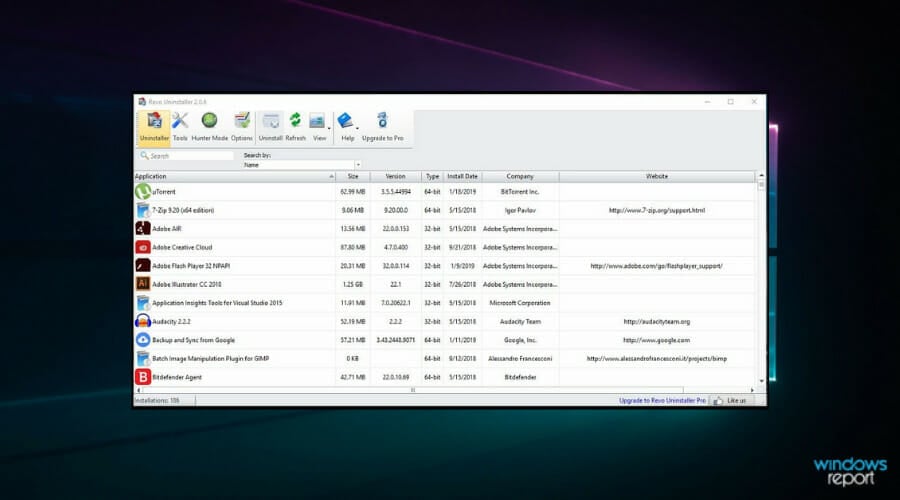The width and height of the screenshot is (900, 500).
Task: Click the audacityteam.org website cell
Action: click(x=657, y=321)
